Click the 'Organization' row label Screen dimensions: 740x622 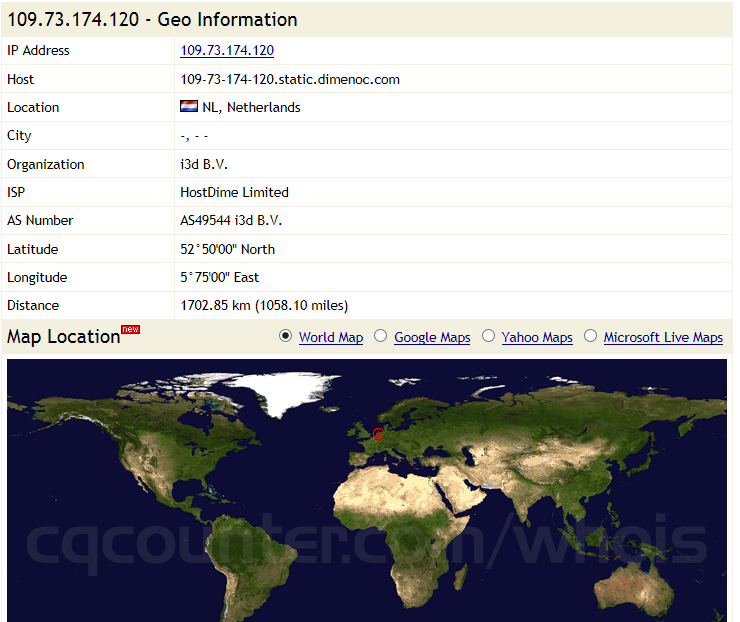46,165
